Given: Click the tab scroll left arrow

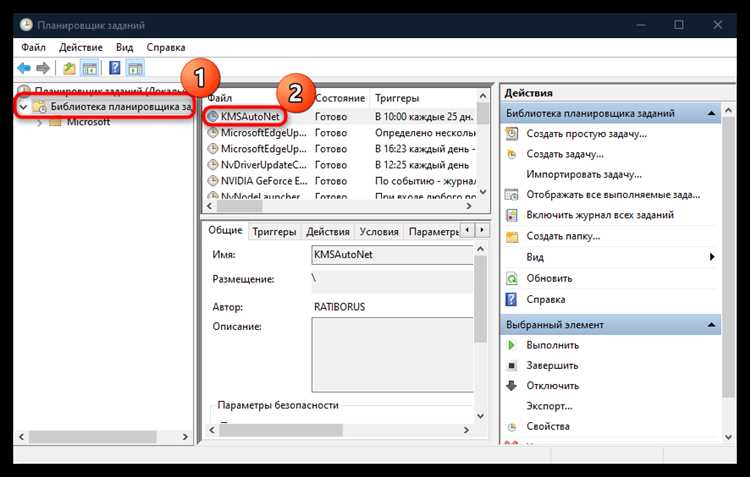Looking at the screenshot, I should coord(467,230).
